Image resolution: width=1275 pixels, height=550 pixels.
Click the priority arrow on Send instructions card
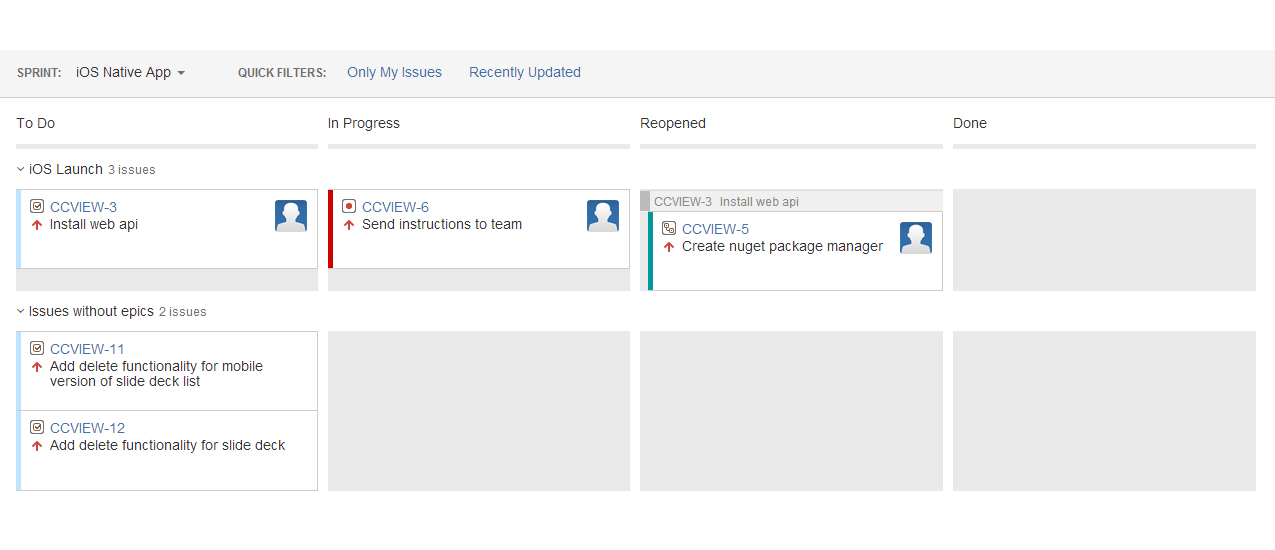click(x=349, y=225)
